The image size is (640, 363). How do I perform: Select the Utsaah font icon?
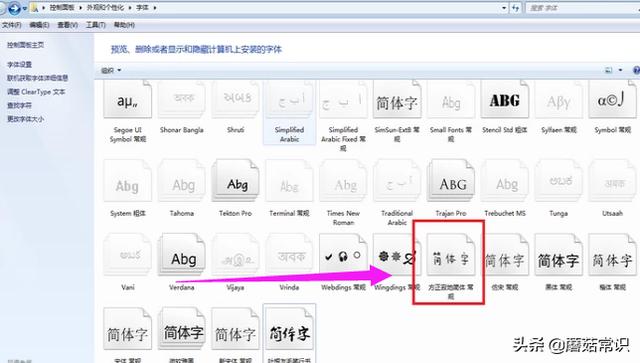[x=612, y=181]
